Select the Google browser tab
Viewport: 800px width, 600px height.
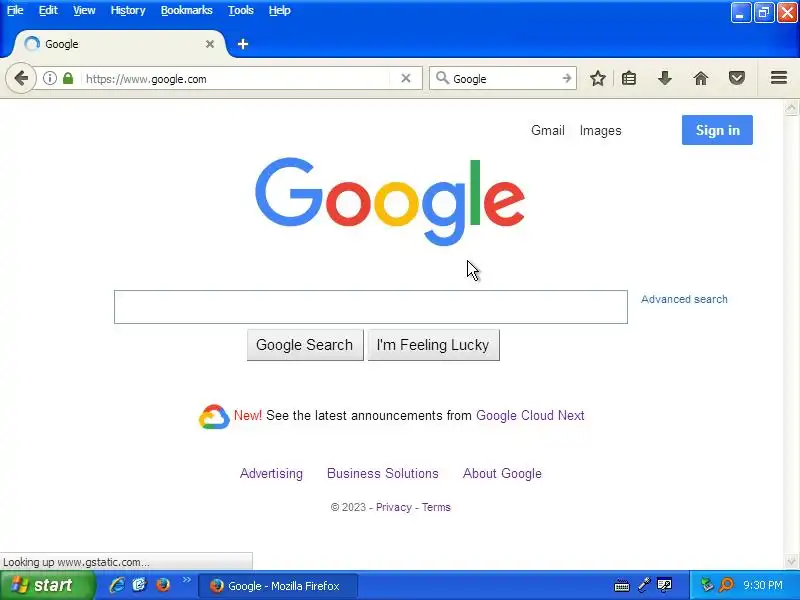click(118, 44)
